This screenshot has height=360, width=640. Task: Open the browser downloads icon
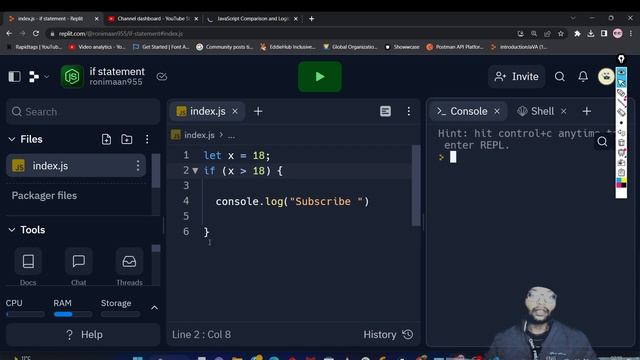coord(591,33)
